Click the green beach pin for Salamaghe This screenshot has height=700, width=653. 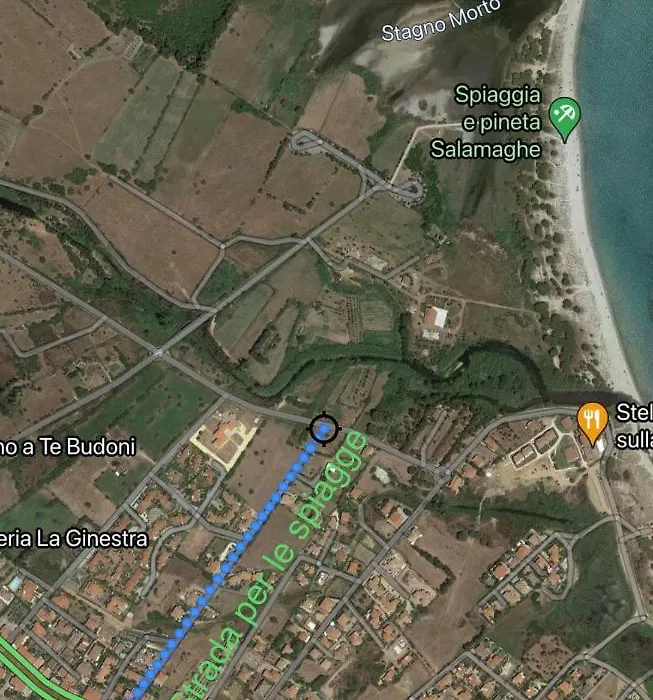[x=565, y=119]
